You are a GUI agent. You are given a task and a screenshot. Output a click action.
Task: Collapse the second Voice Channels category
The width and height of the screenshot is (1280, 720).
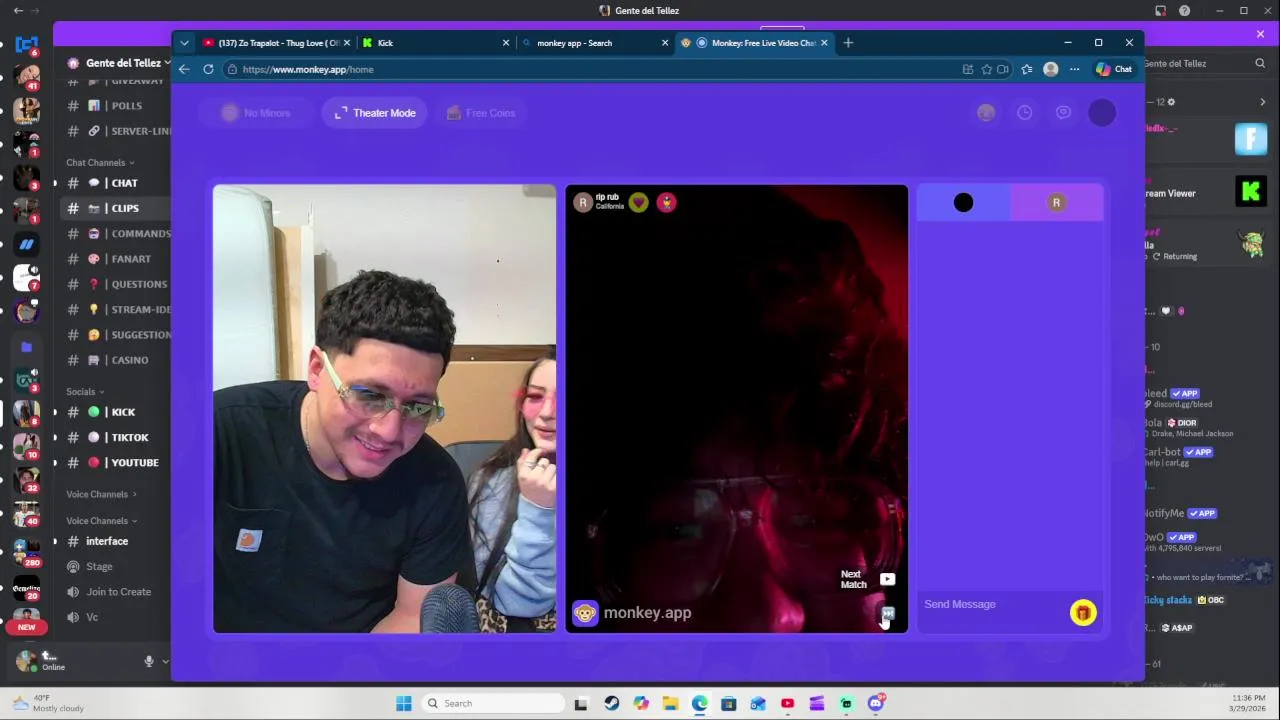pyautogui.click(x=101, y=521)
